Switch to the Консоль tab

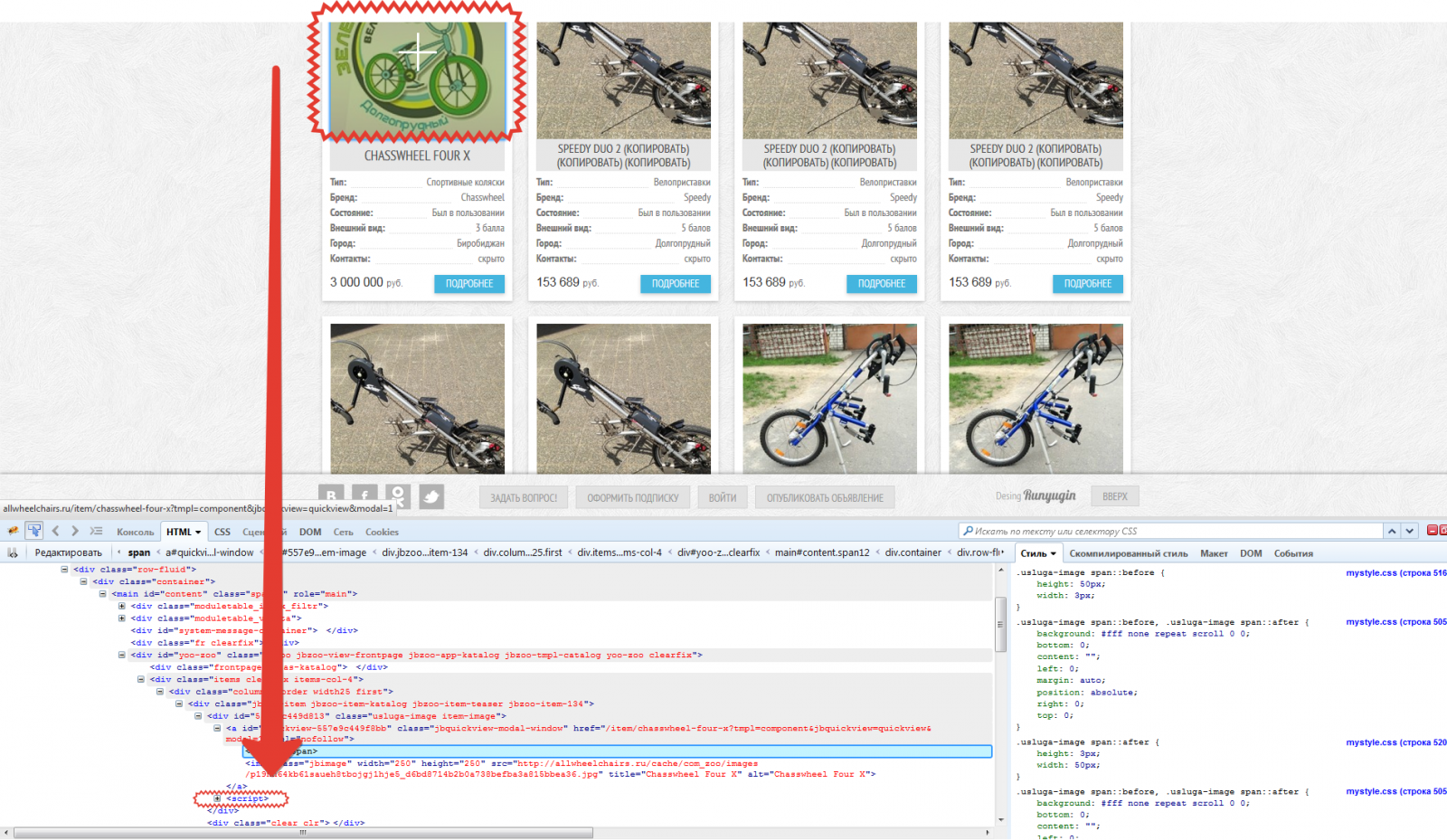(x=135, y=532)
